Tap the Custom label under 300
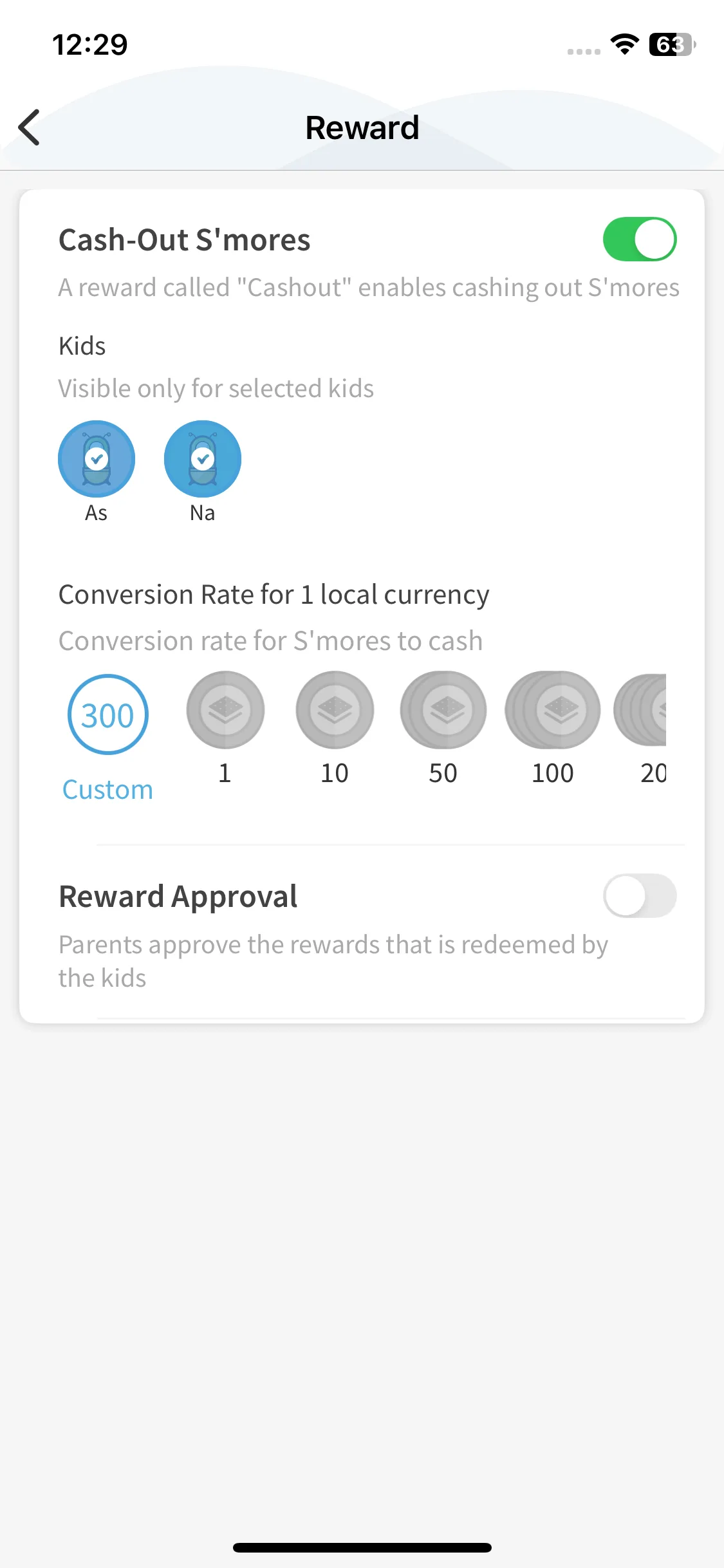 pos(107,790)
